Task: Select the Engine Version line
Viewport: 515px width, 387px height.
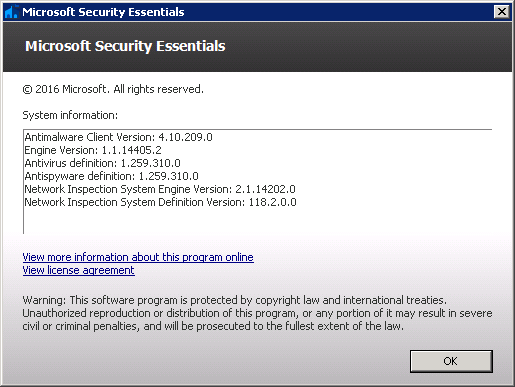Action: click(x=93, y=150)
